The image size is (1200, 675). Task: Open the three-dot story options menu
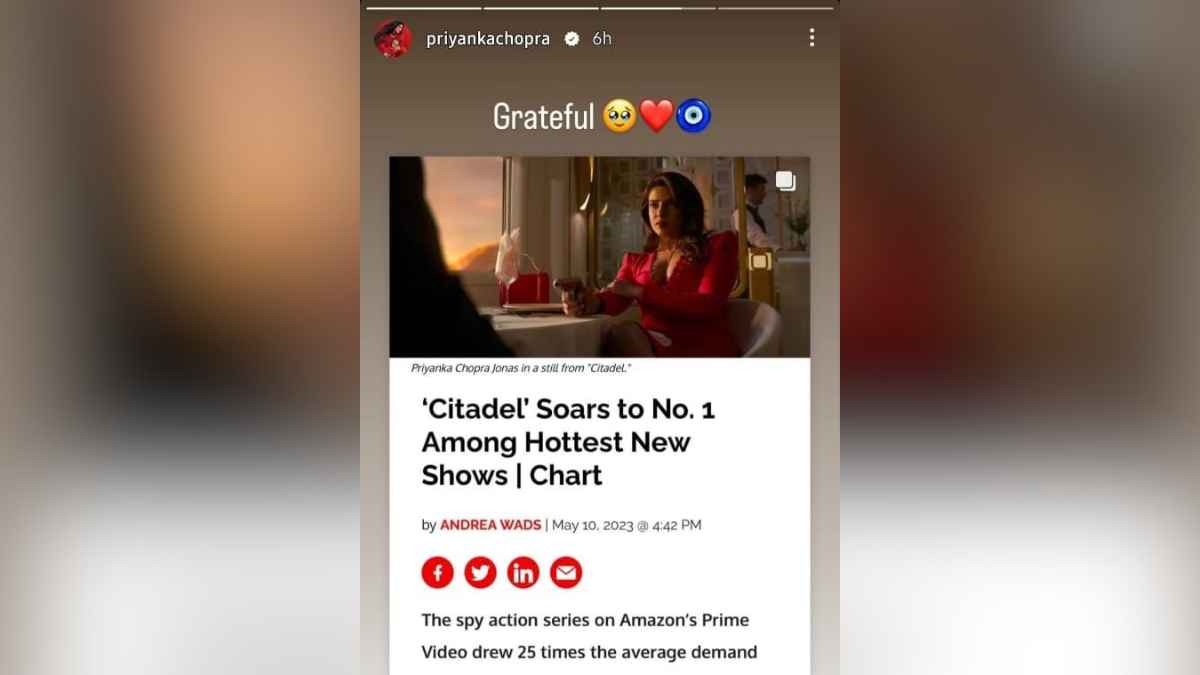point(811,38)
